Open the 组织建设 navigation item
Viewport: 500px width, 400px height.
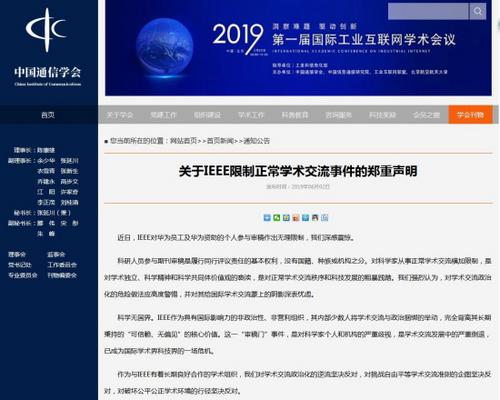click(x=207, y=115)
